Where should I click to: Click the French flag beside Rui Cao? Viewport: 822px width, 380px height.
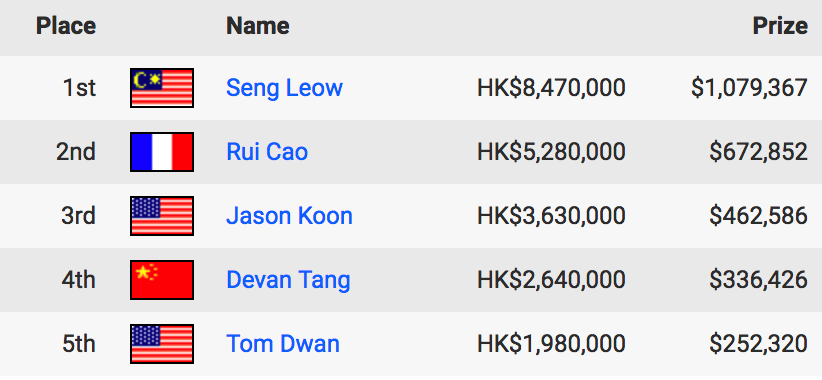(162, 152)
